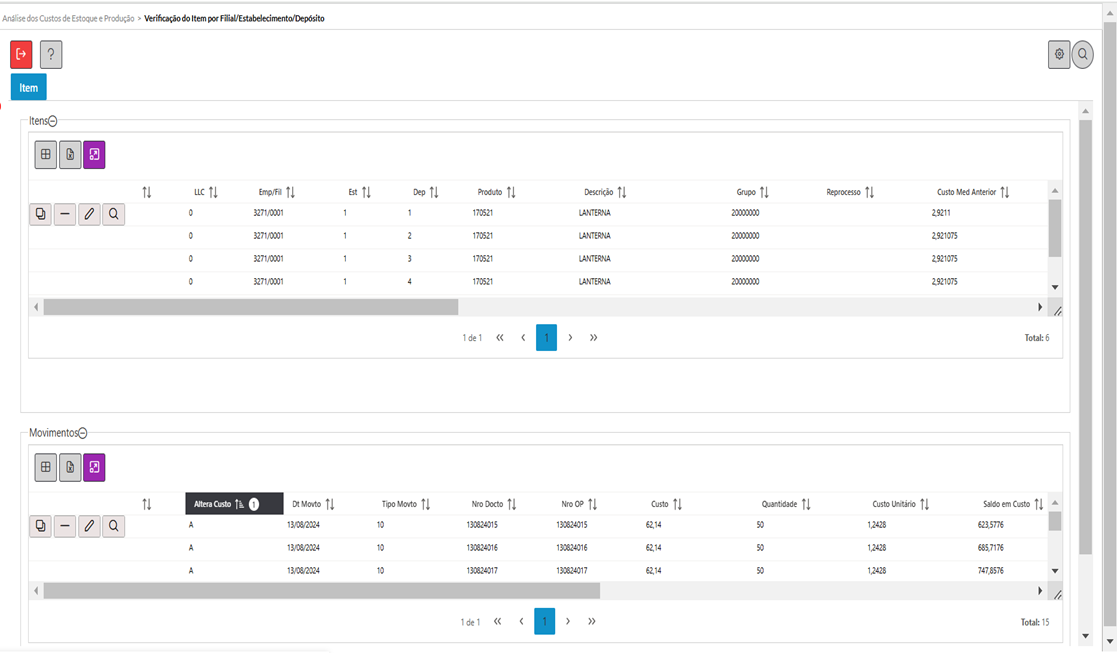This screenshot has width=1117, height=653.
Task: Click the round search icon at top right
Action: click(1083, 55)
